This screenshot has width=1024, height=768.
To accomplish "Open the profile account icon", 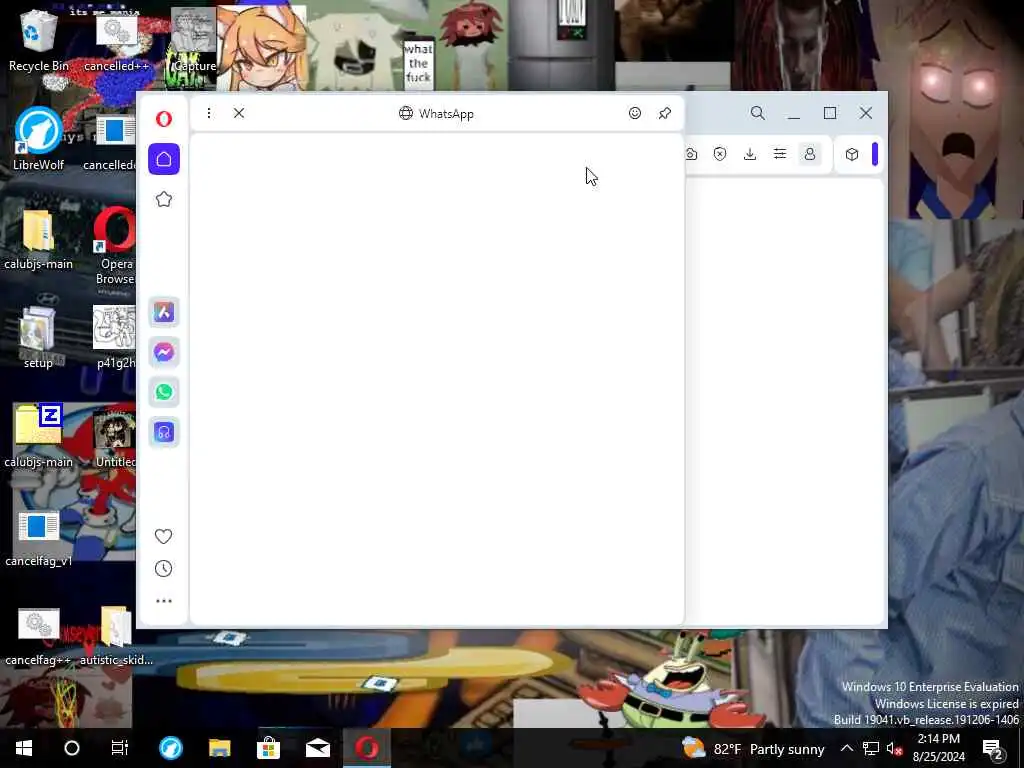I will [810, 154].
